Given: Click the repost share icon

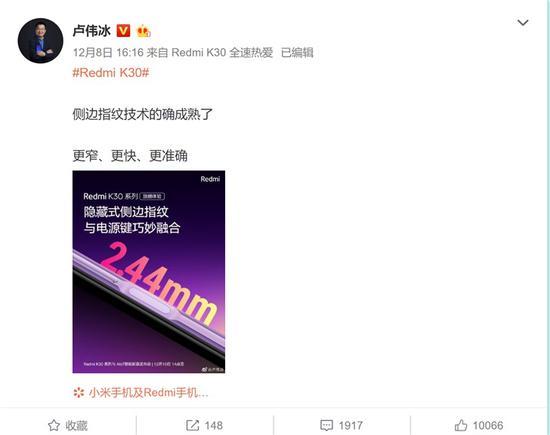Looking at the screenshot, I should [192, 425].
